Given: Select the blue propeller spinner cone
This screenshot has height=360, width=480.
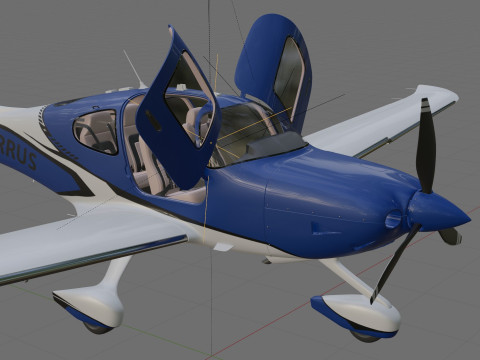Looking at the screenshot, I should pyautogui.click(x=438, y=211).
